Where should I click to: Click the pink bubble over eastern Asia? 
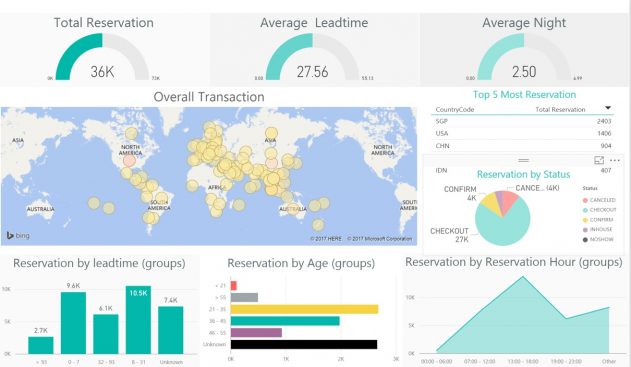pyautogui.click(x=272, y=163)
